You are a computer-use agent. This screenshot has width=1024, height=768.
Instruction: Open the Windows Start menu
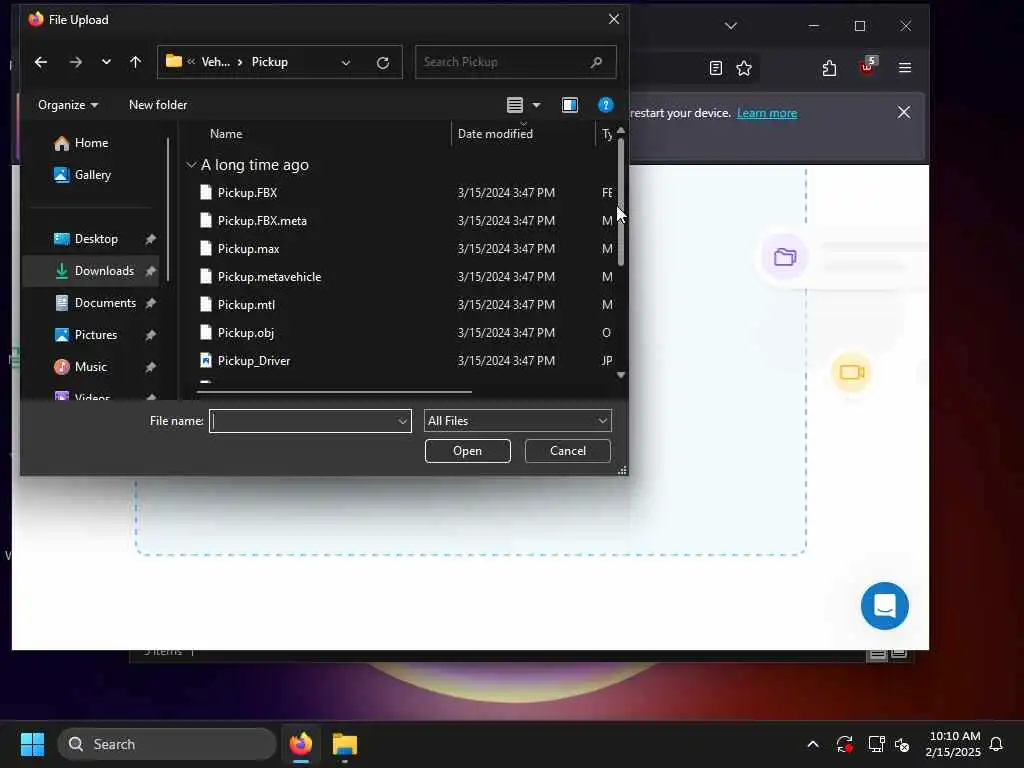click(32, 744)
